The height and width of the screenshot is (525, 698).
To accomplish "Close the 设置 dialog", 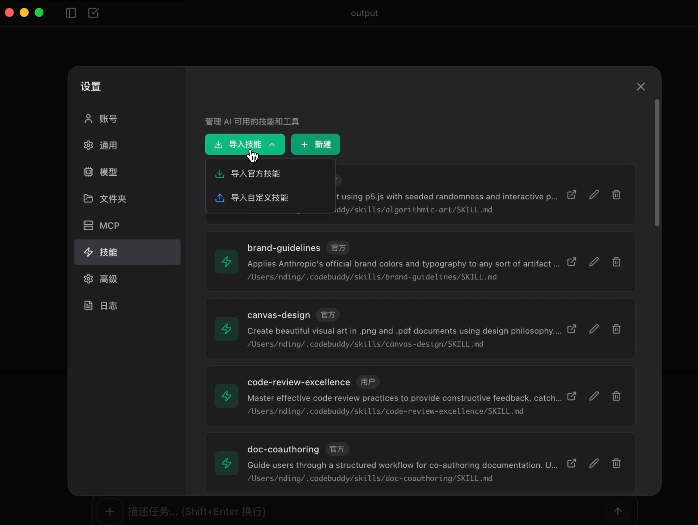I will point(641,87).
